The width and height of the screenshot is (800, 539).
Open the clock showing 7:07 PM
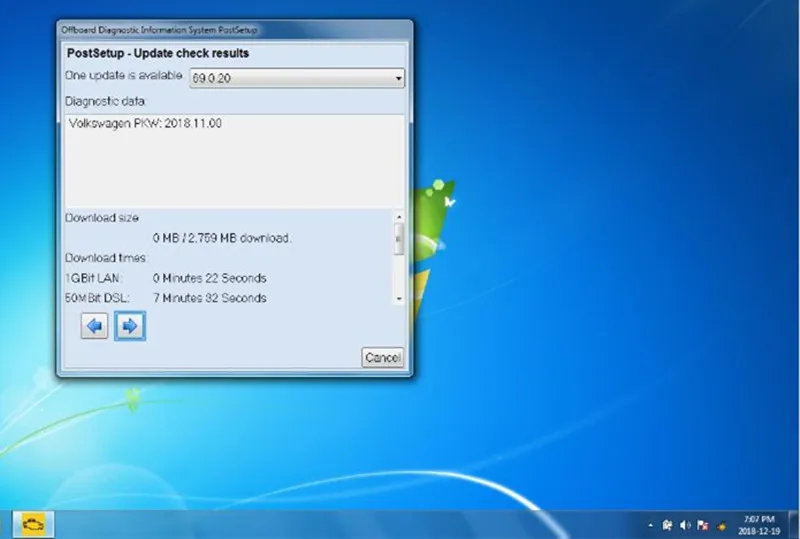(x=759, y=525)
